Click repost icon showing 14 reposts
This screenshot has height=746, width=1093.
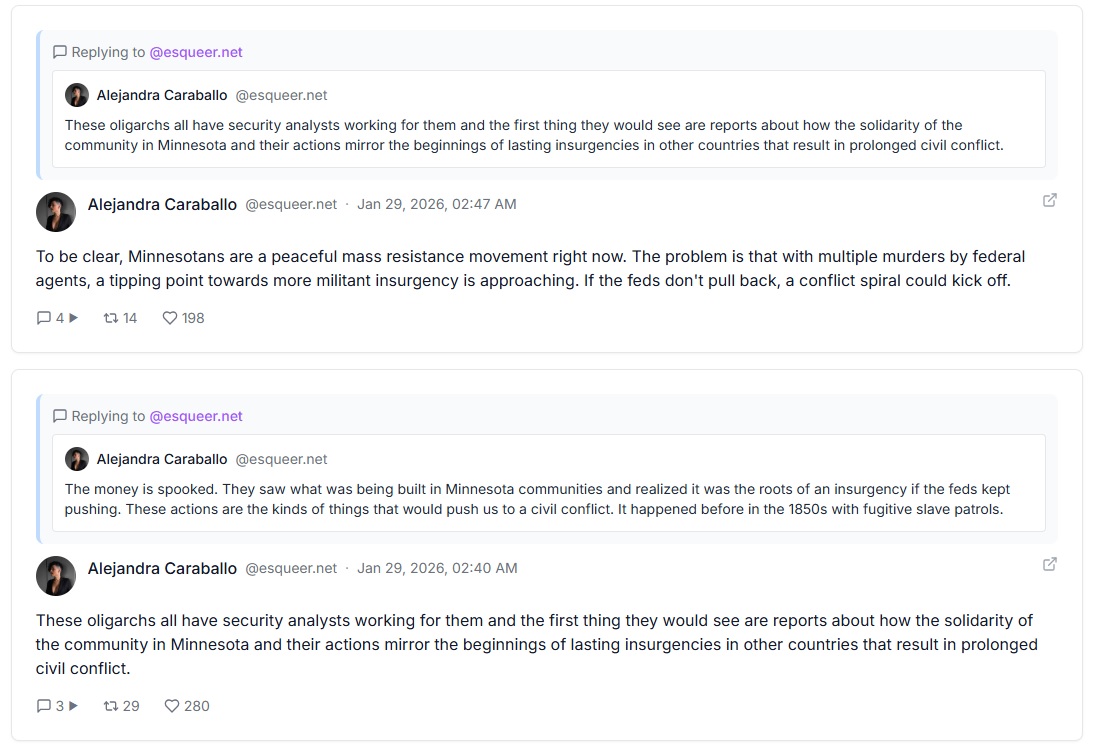111,318
